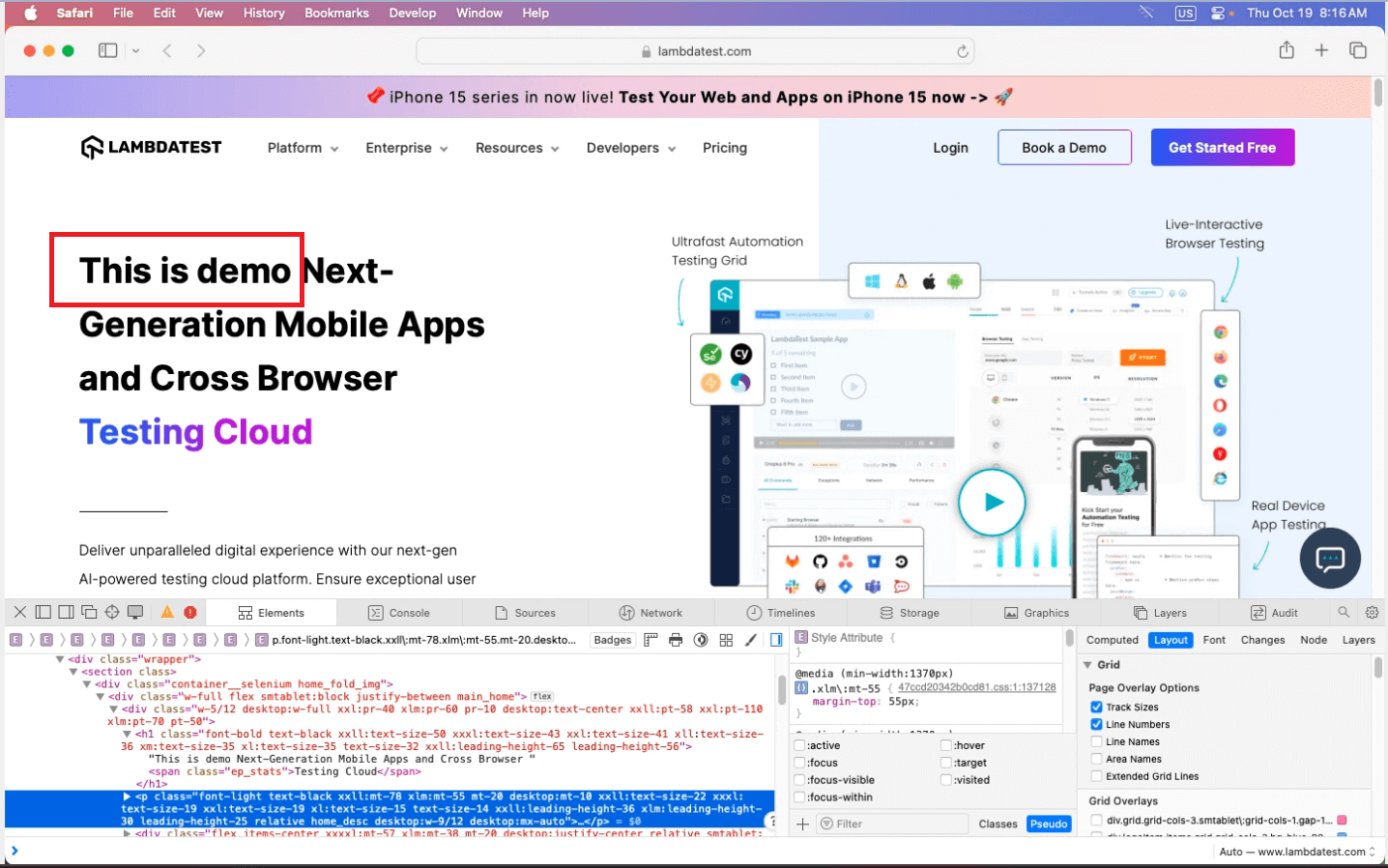
Task: Reload the page in Safari
Action: coord(963,51)
